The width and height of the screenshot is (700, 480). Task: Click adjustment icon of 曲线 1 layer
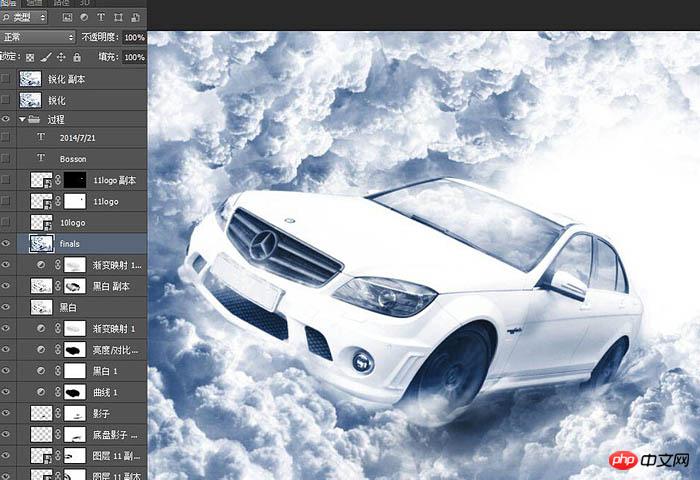[x=41, y=392]
